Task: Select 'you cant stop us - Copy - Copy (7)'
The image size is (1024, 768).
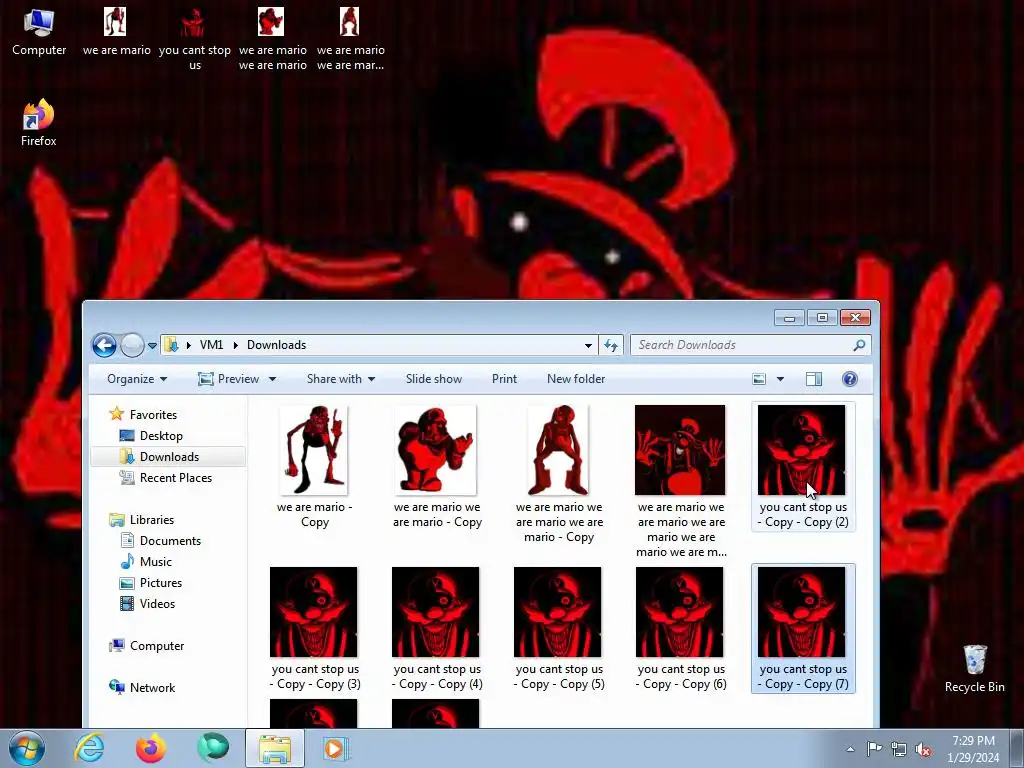Action: (x=803, y=628)
